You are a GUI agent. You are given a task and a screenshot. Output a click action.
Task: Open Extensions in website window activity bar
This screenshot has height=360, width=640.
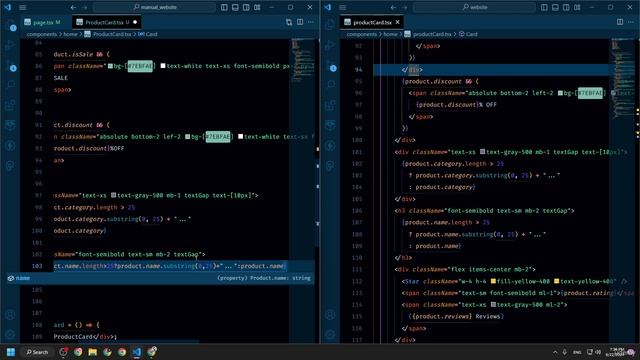331,105
